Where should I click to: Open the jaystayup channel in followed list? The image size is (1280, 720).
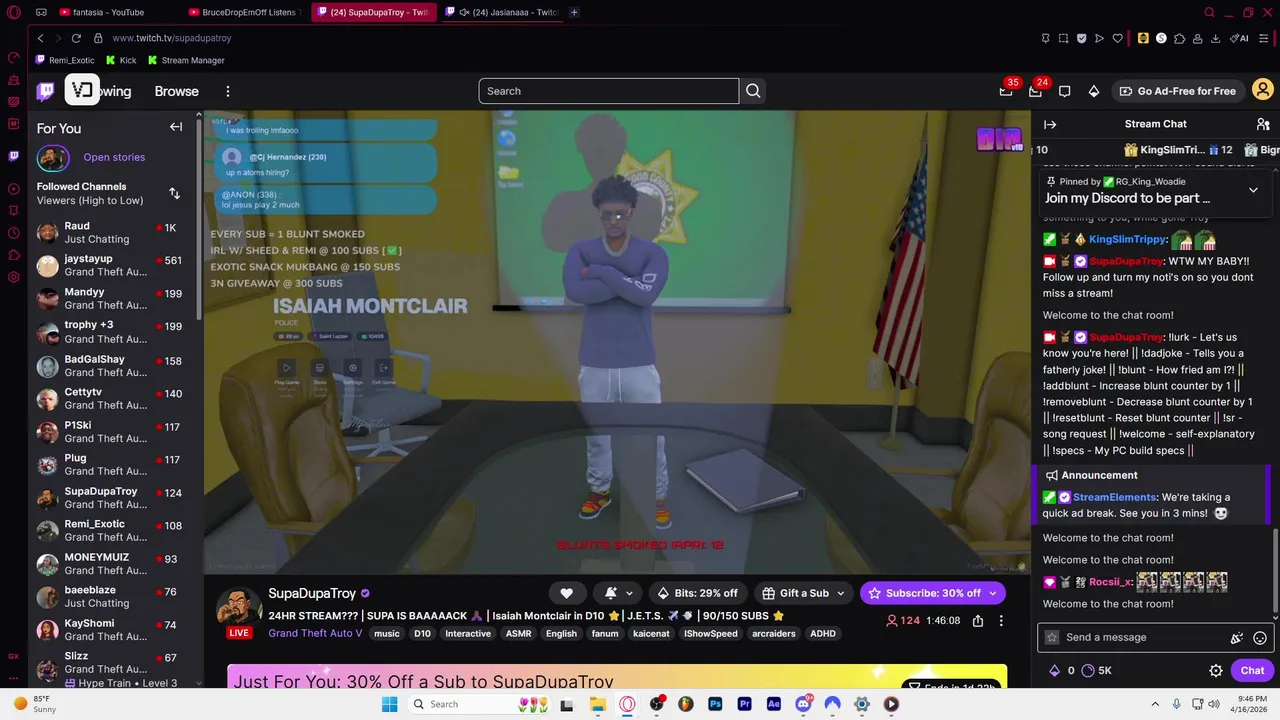[x=115, y=266]
